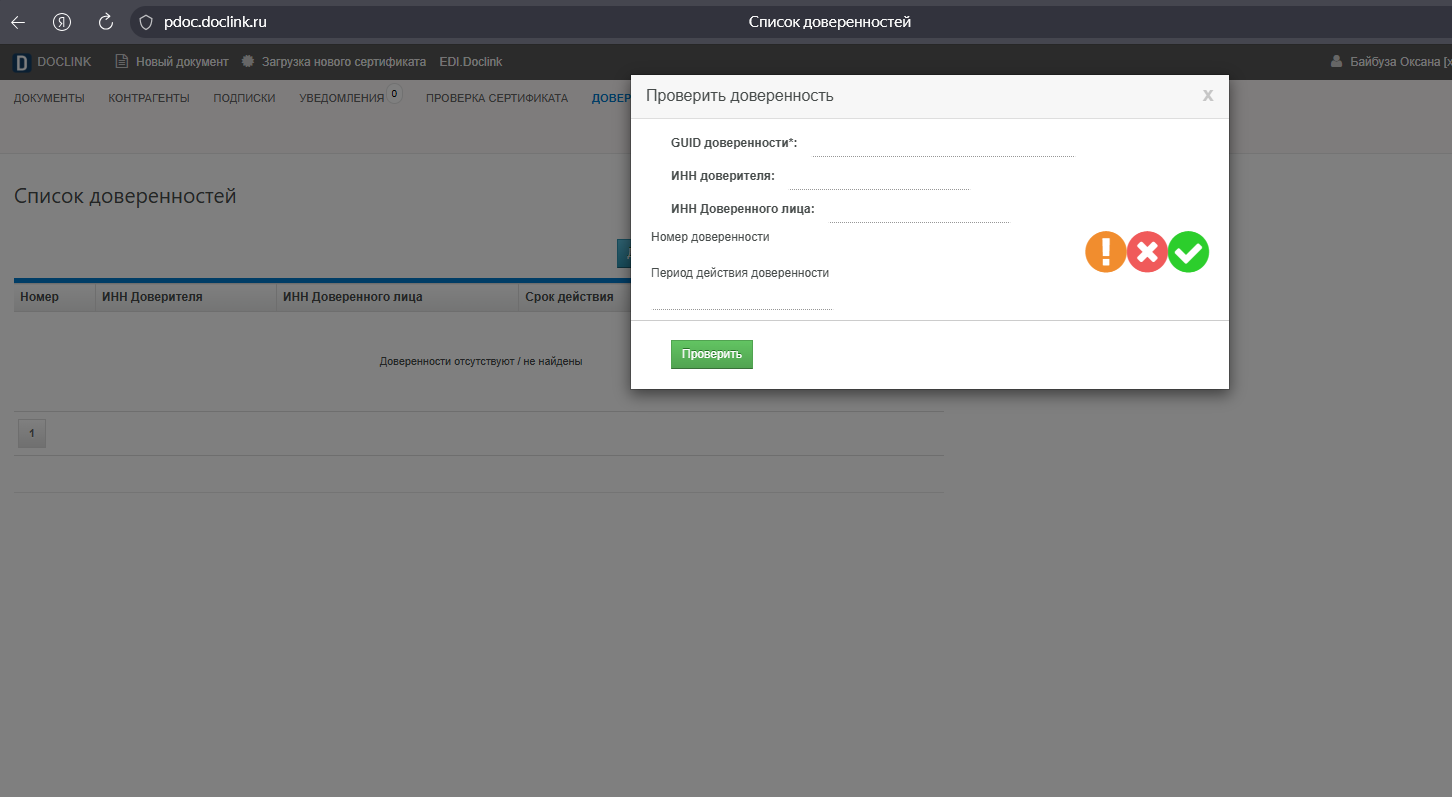The height and width of the screenshot is (797, 1452).
Task: Click the red cross status icon
Action: click(1147, 252)
